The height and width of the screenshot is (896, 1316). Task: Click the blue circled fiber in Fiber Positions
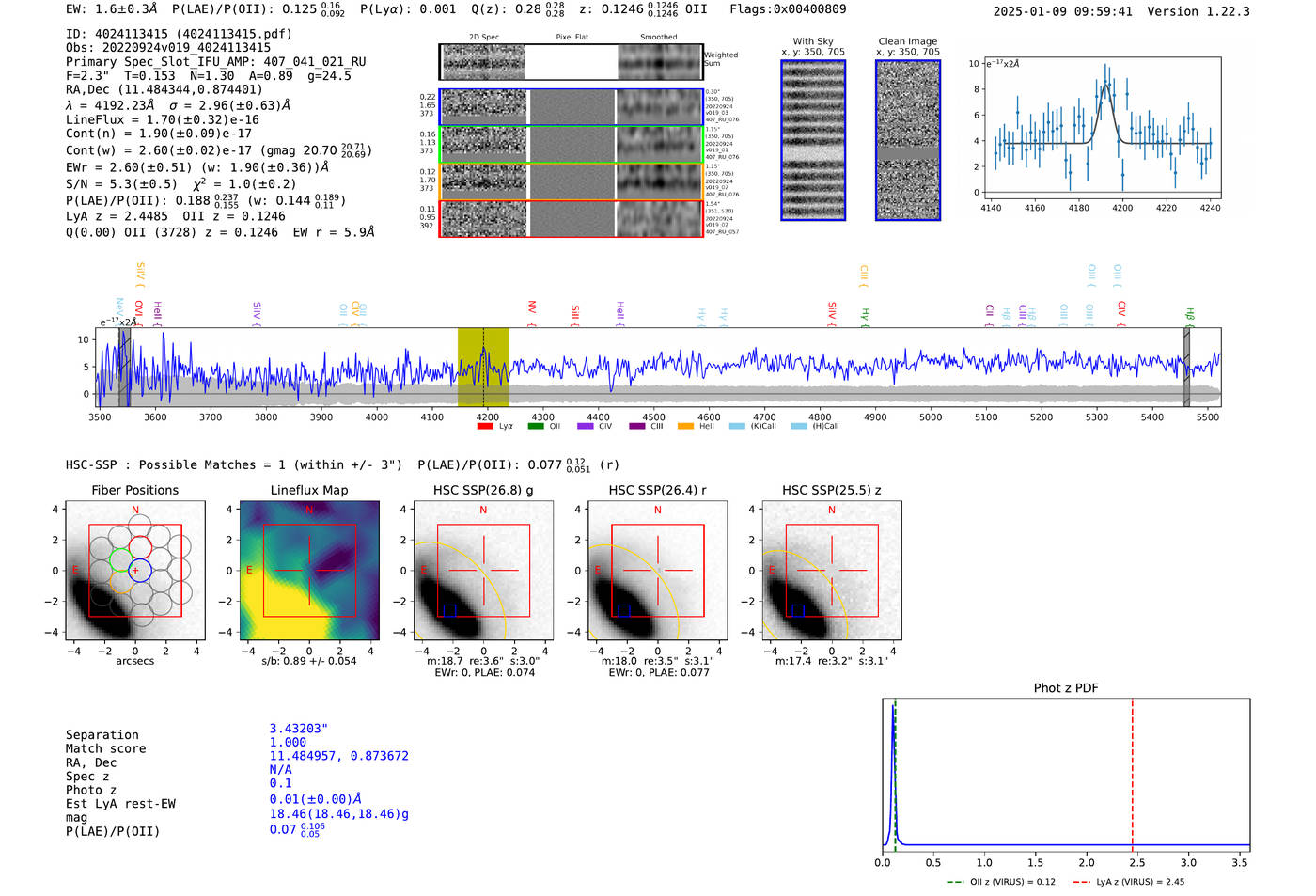140,571
